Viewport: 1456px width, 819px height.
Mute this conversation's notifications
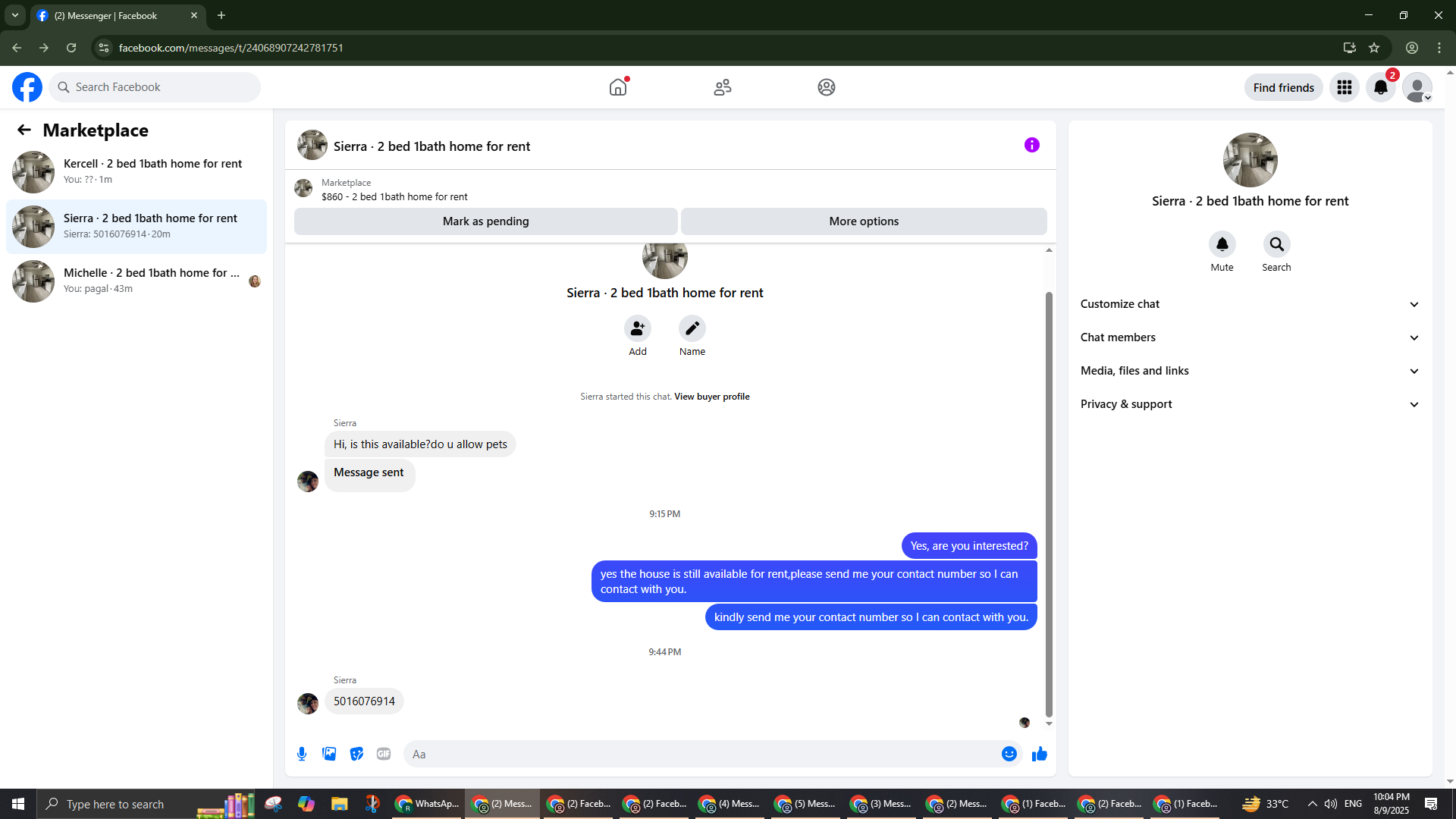[1222, 245]
